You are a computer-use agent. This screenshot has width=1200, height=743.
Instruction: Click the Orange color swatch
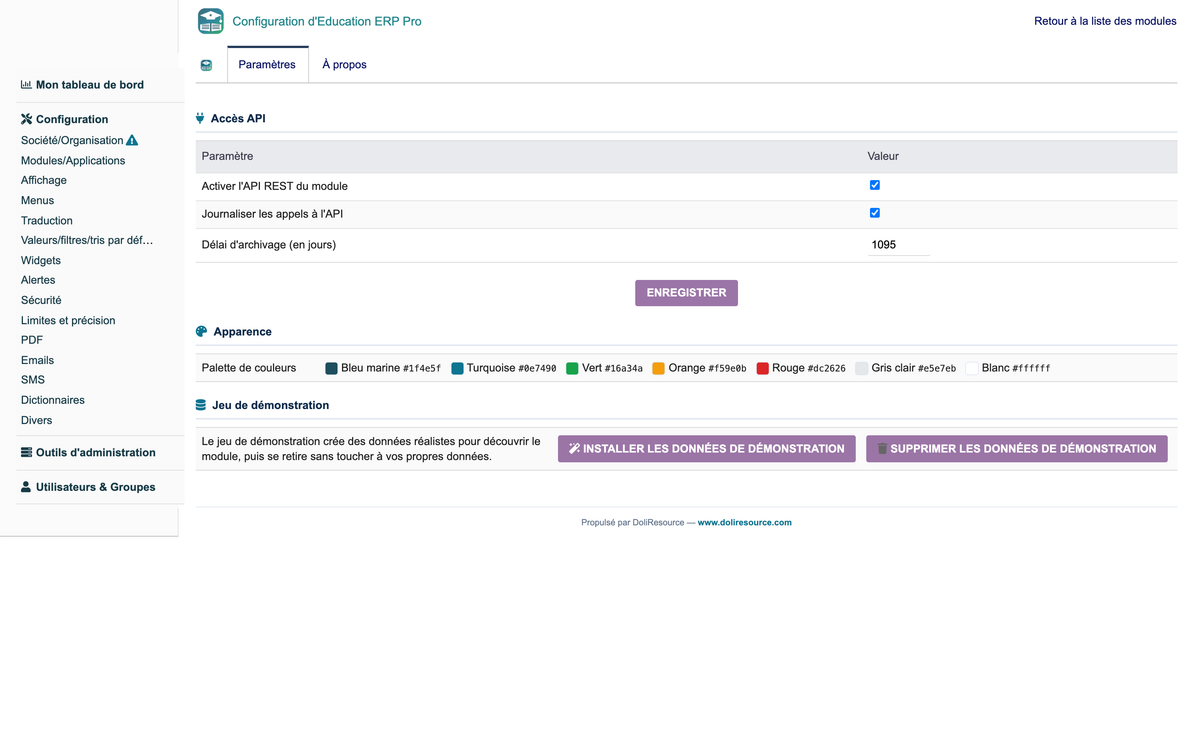coord(659,368)
